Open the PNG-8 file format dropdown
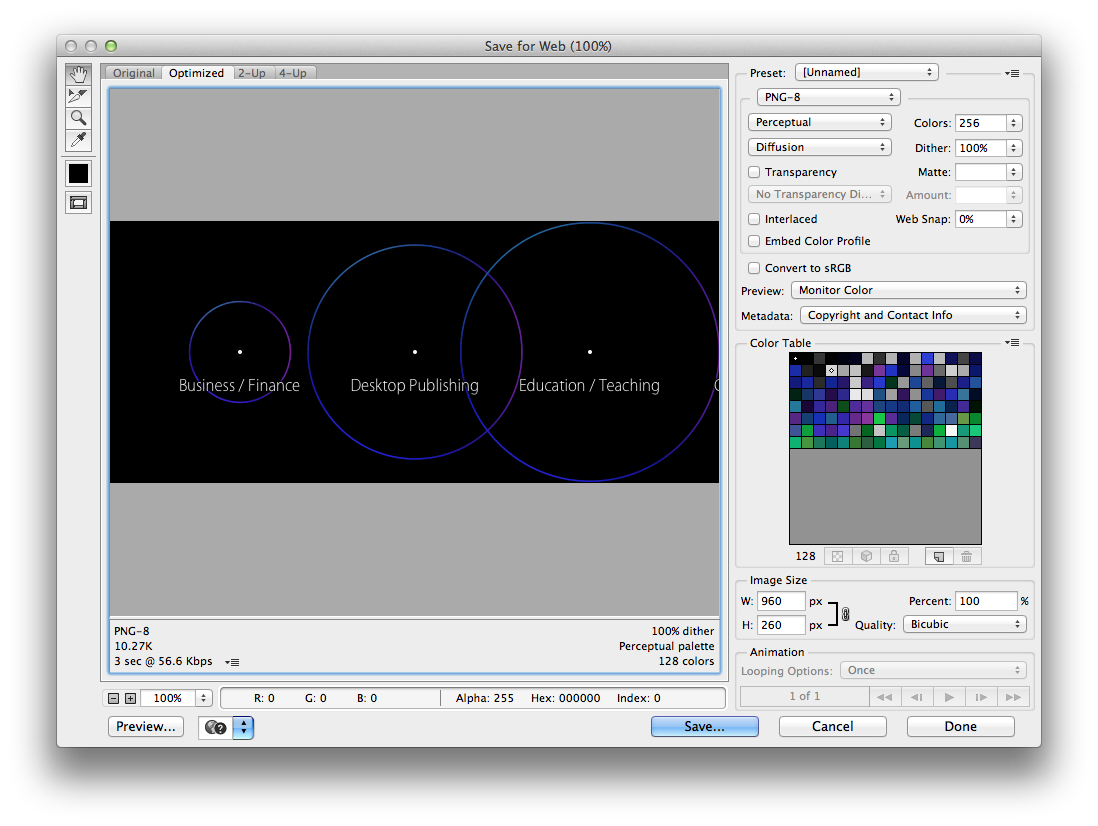Viewport: 1098px width, 826px height. 827,97
